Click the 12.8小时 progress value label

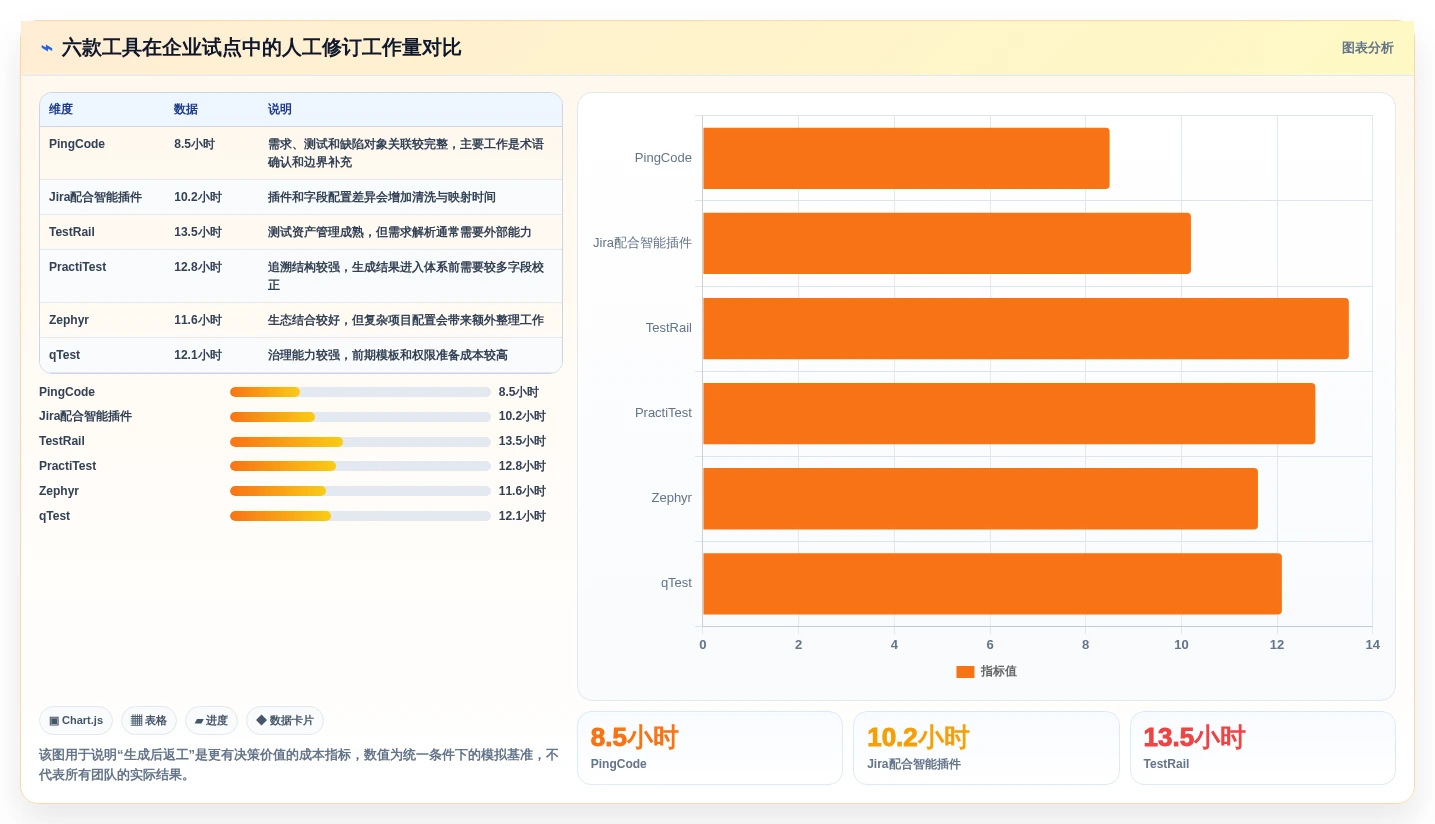522,466
